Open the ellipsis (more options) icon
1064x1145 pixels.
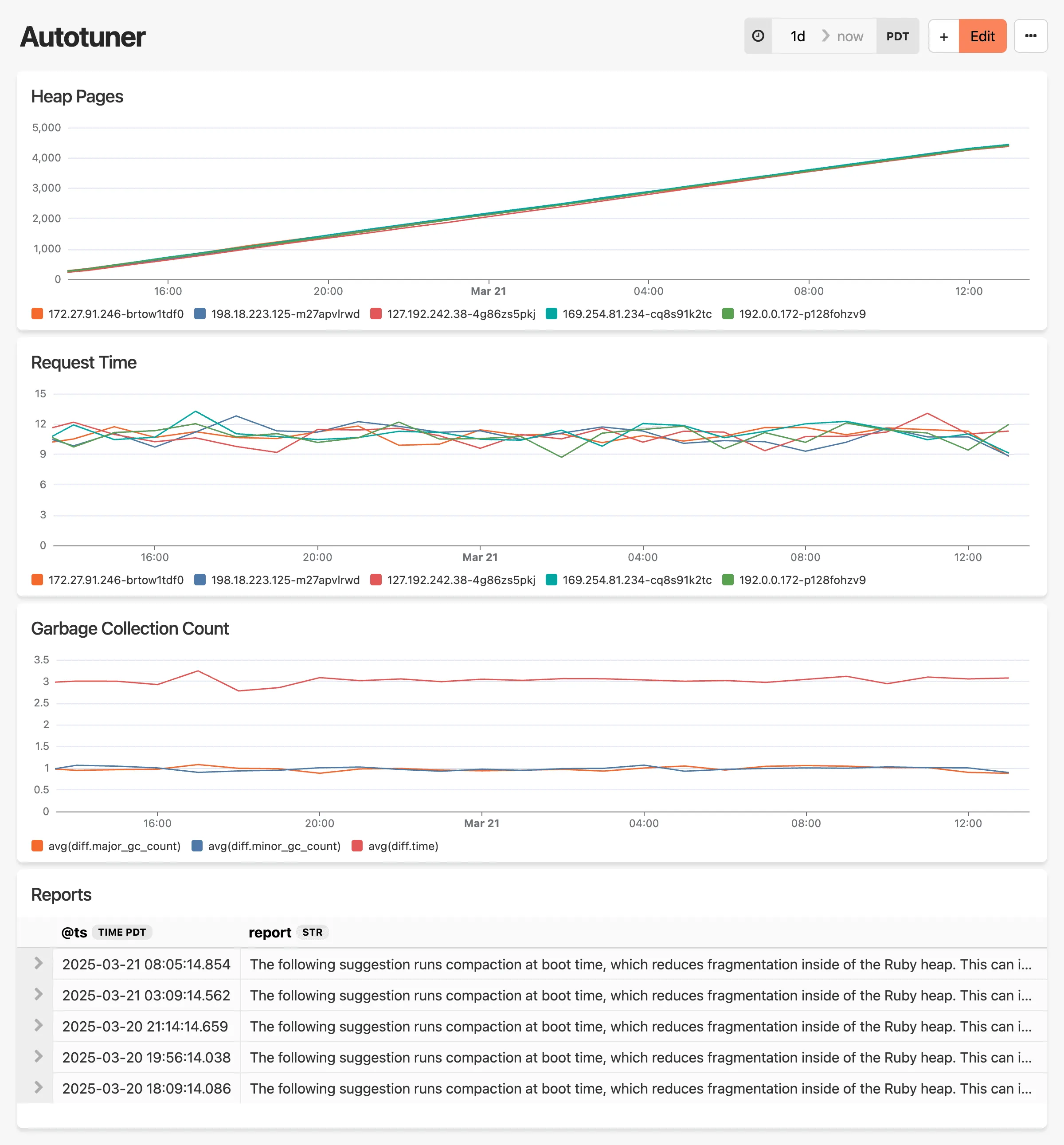pos(1031,36)
